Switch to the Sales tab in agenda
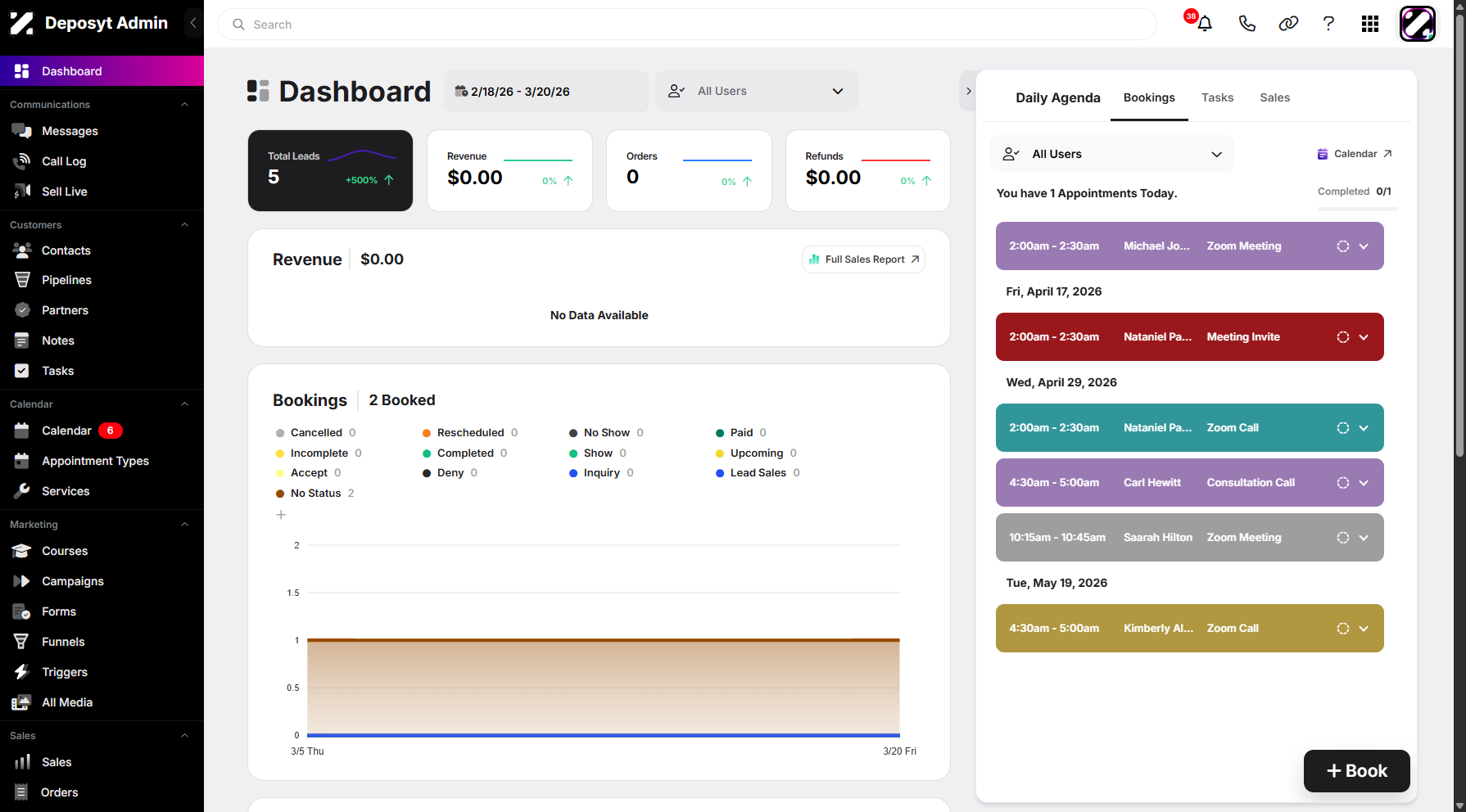This screenshot has width=1466, height=812. tap(1274, 97)
